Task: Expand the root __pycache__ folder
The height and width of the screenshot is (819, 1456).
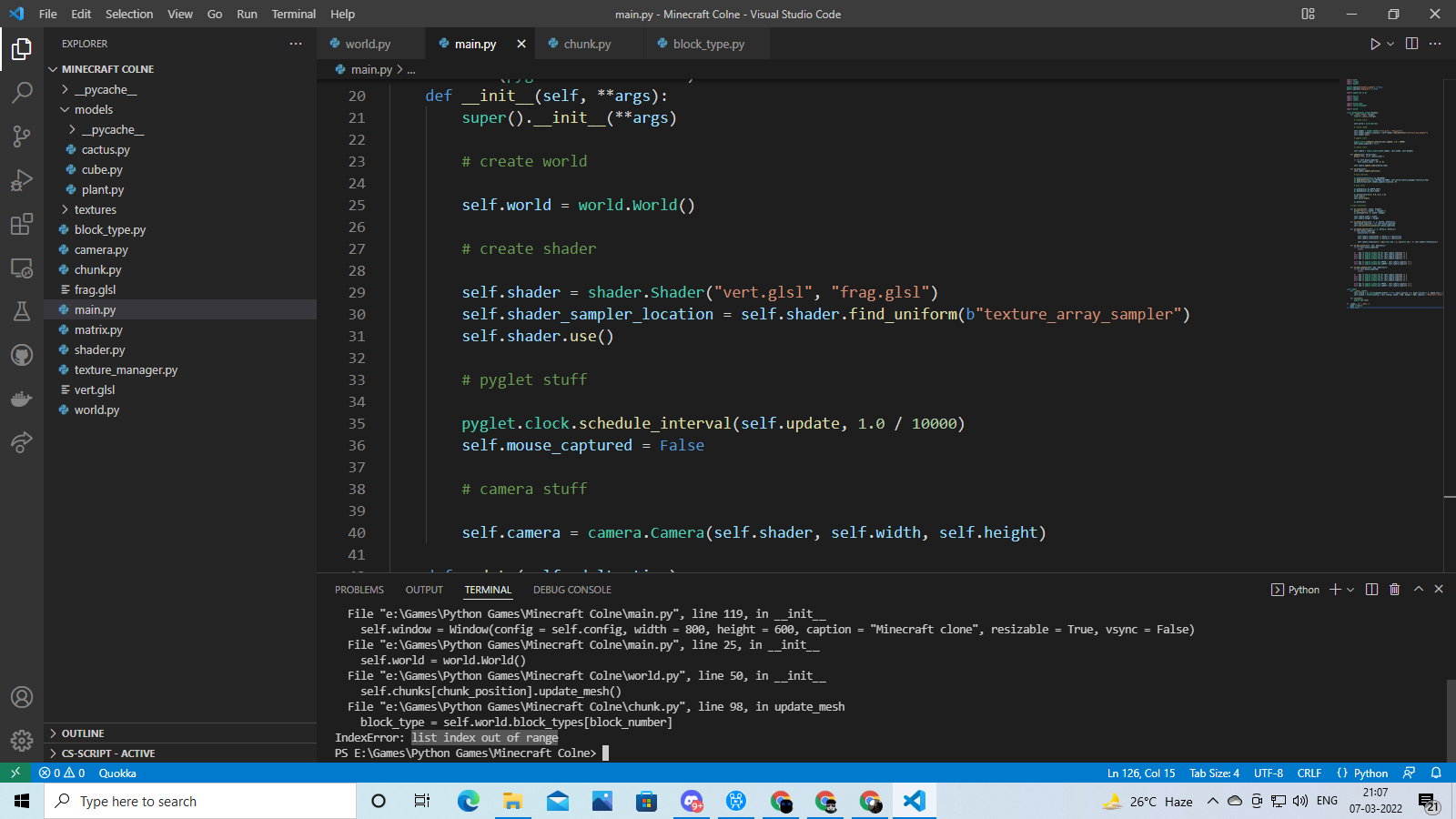Action: (180, 89)
